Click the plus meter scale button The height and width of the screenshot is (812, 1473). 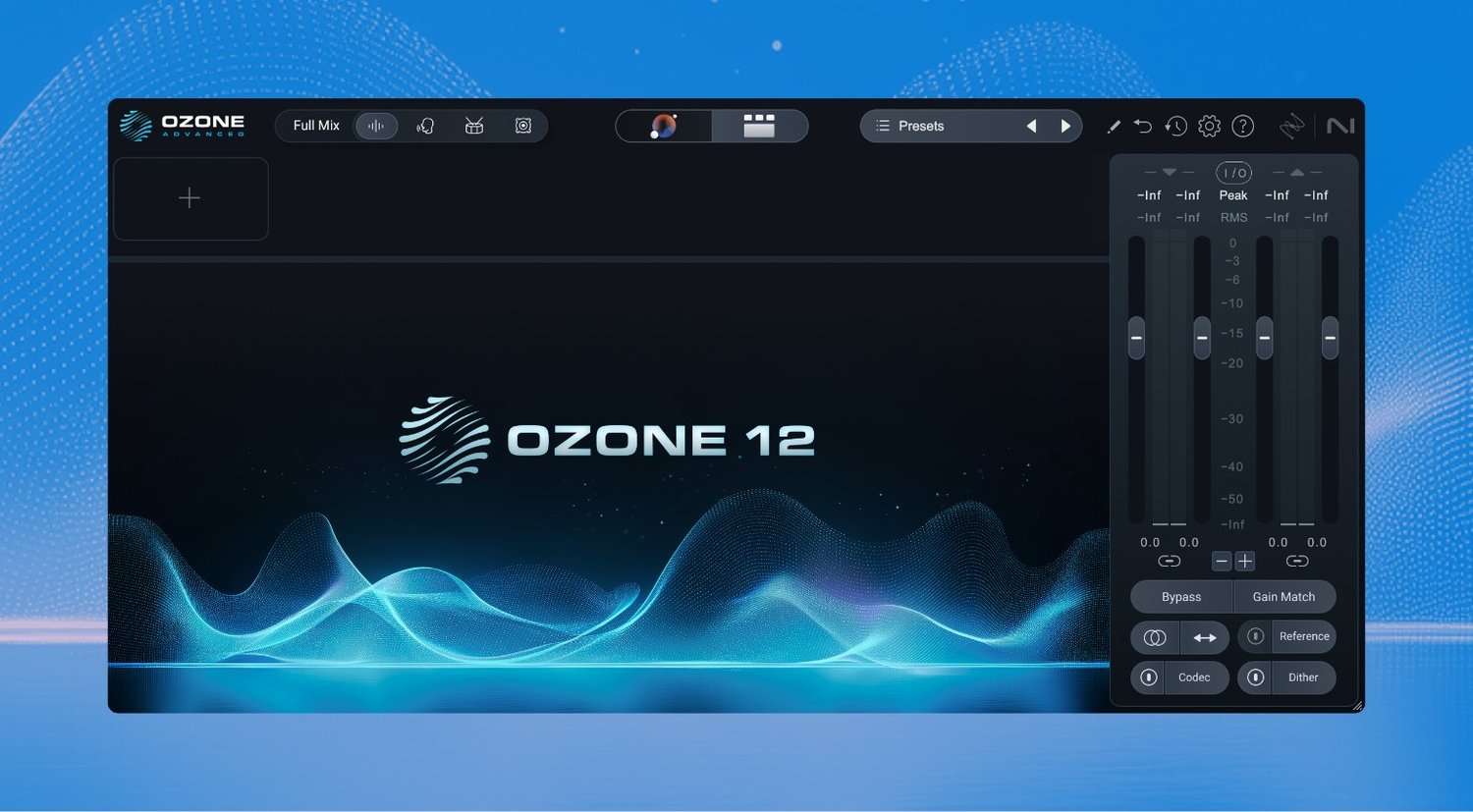(1244, 561)
